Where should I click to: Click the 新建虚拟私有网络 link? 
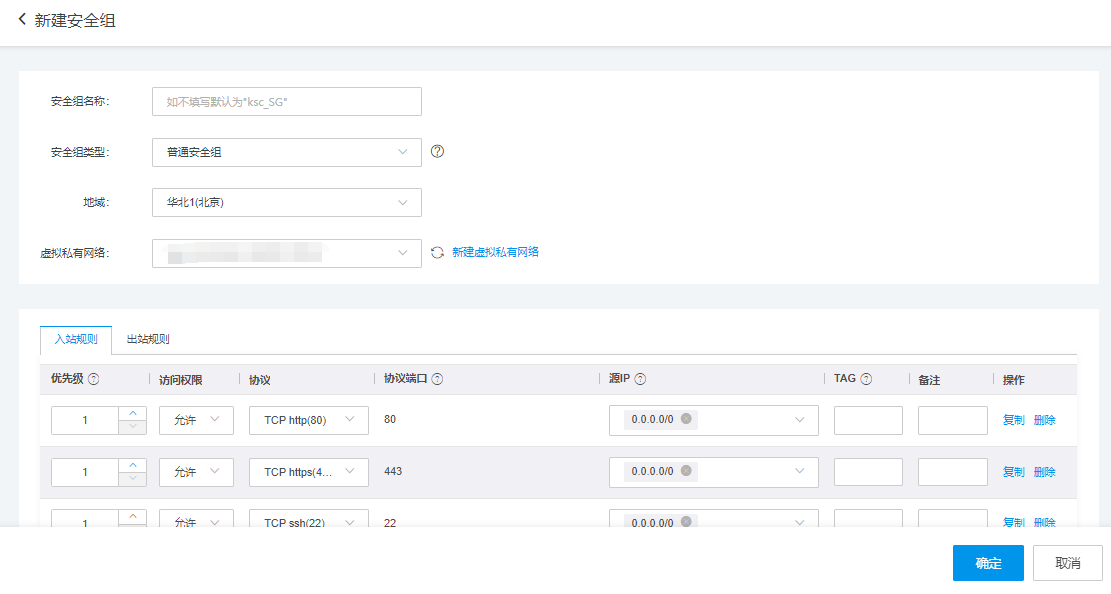[495, 252]
